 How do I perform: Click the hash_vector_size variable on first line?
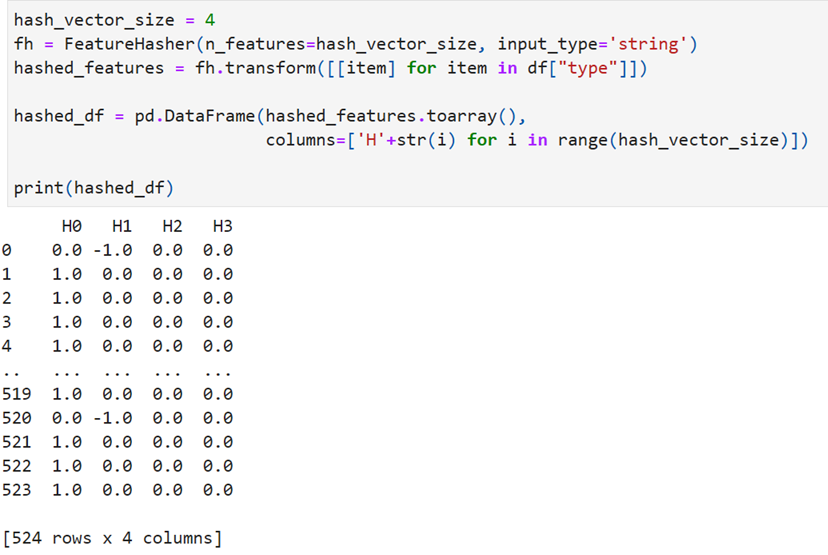(x=94, y=20)
